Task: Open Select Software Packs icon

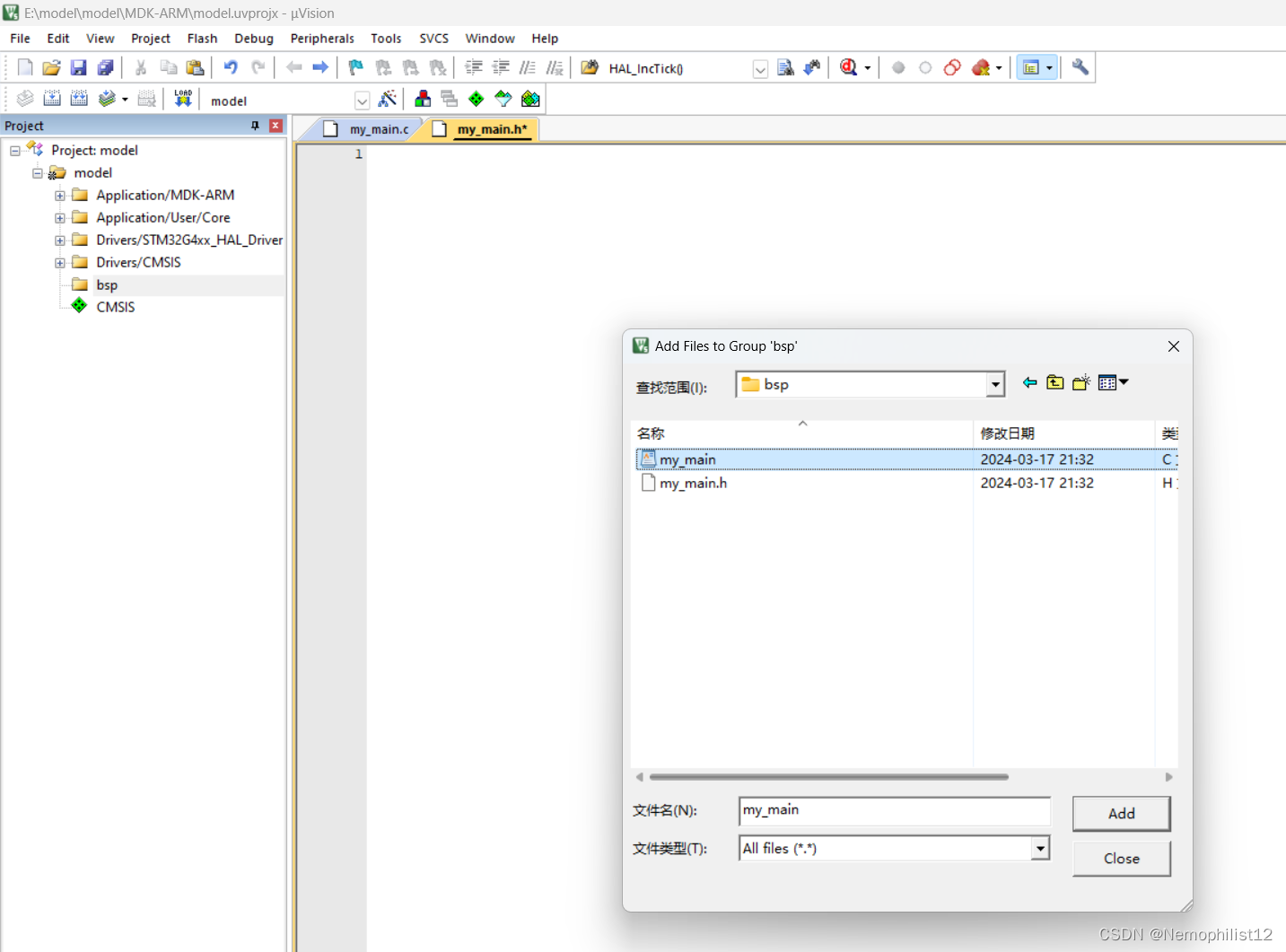Action: [x=503, y=99]
